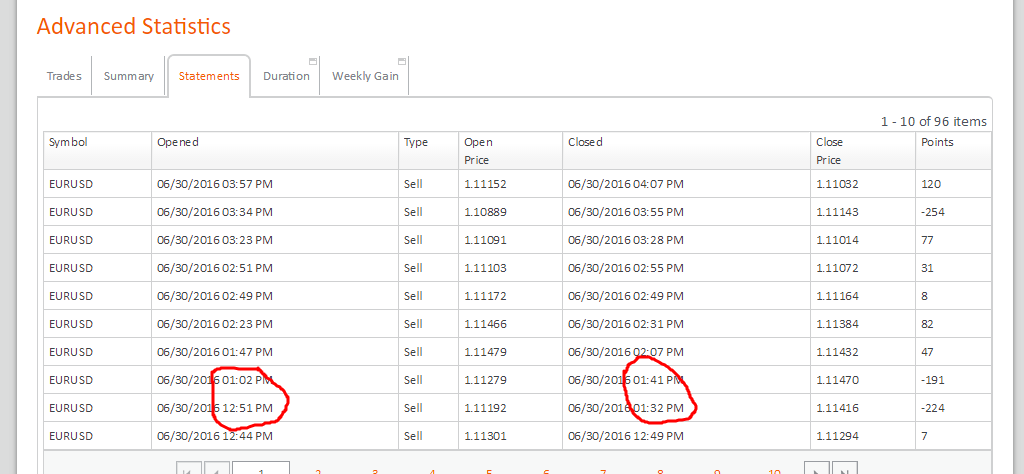Image resolution: width=1024 pixels, height=474 pixels.
Task: Select opened time 06/30/2016 02:23 PM
Action: 215,324
